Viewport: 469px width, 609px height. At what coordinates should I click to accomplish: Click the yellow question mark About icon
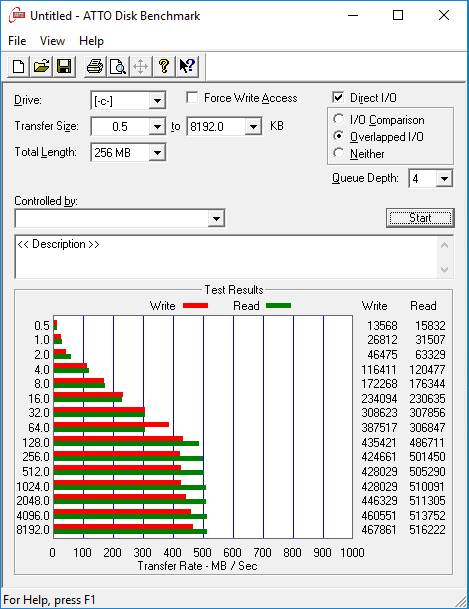pos(164,66)
